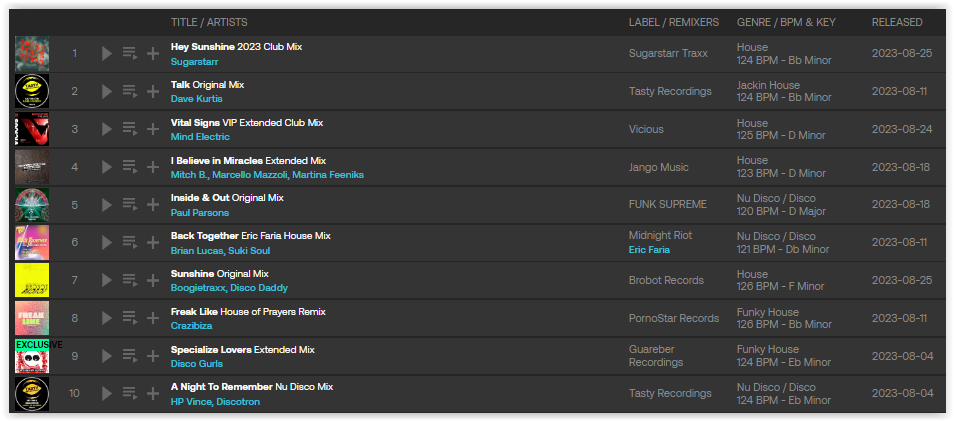Add Vital Signs to a playlist
This screenshot has width=954, height=421.
click(x=153, y=129)
